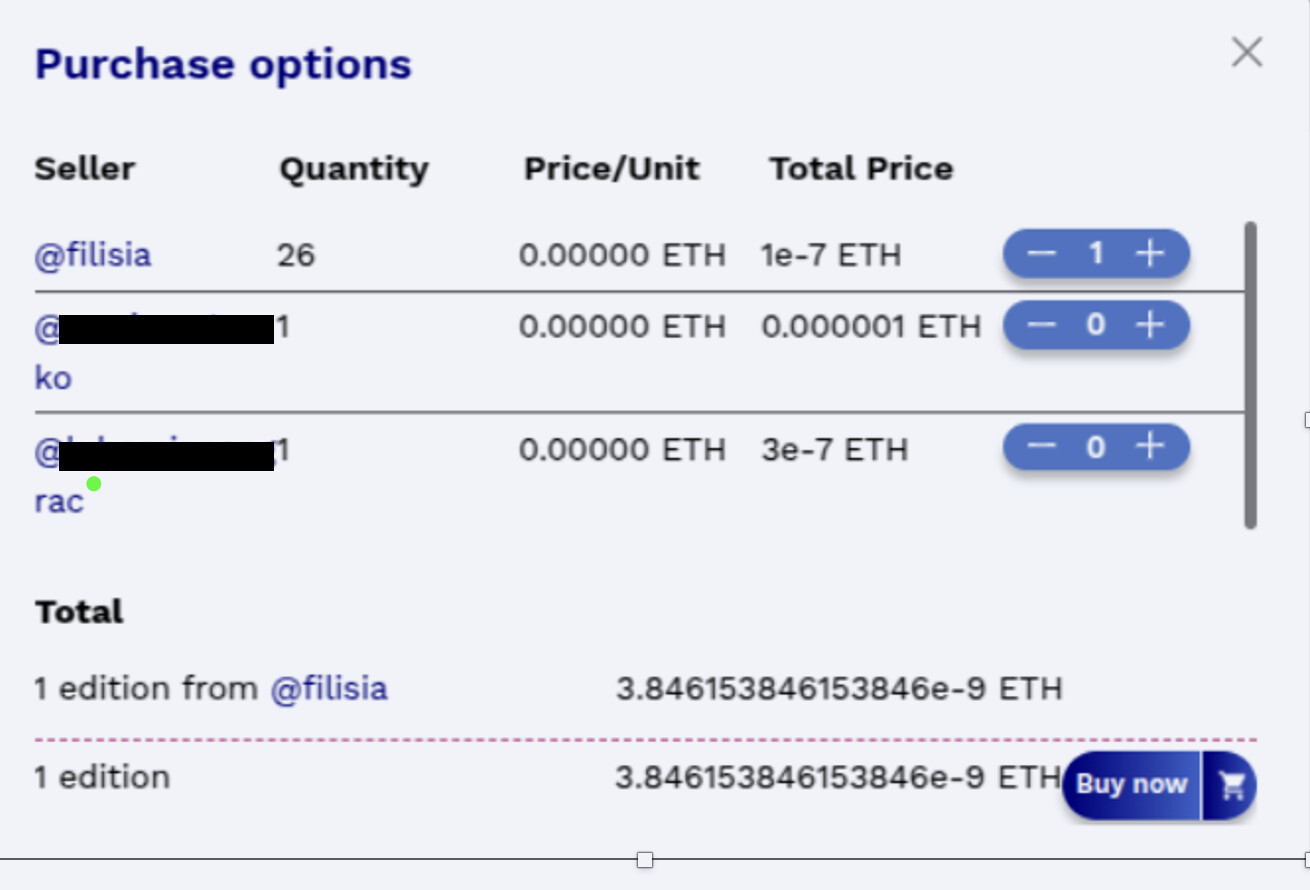Click minus on the 3e-7 ETH row
Screen dimensions: 1310x890
coord(1041,446)
